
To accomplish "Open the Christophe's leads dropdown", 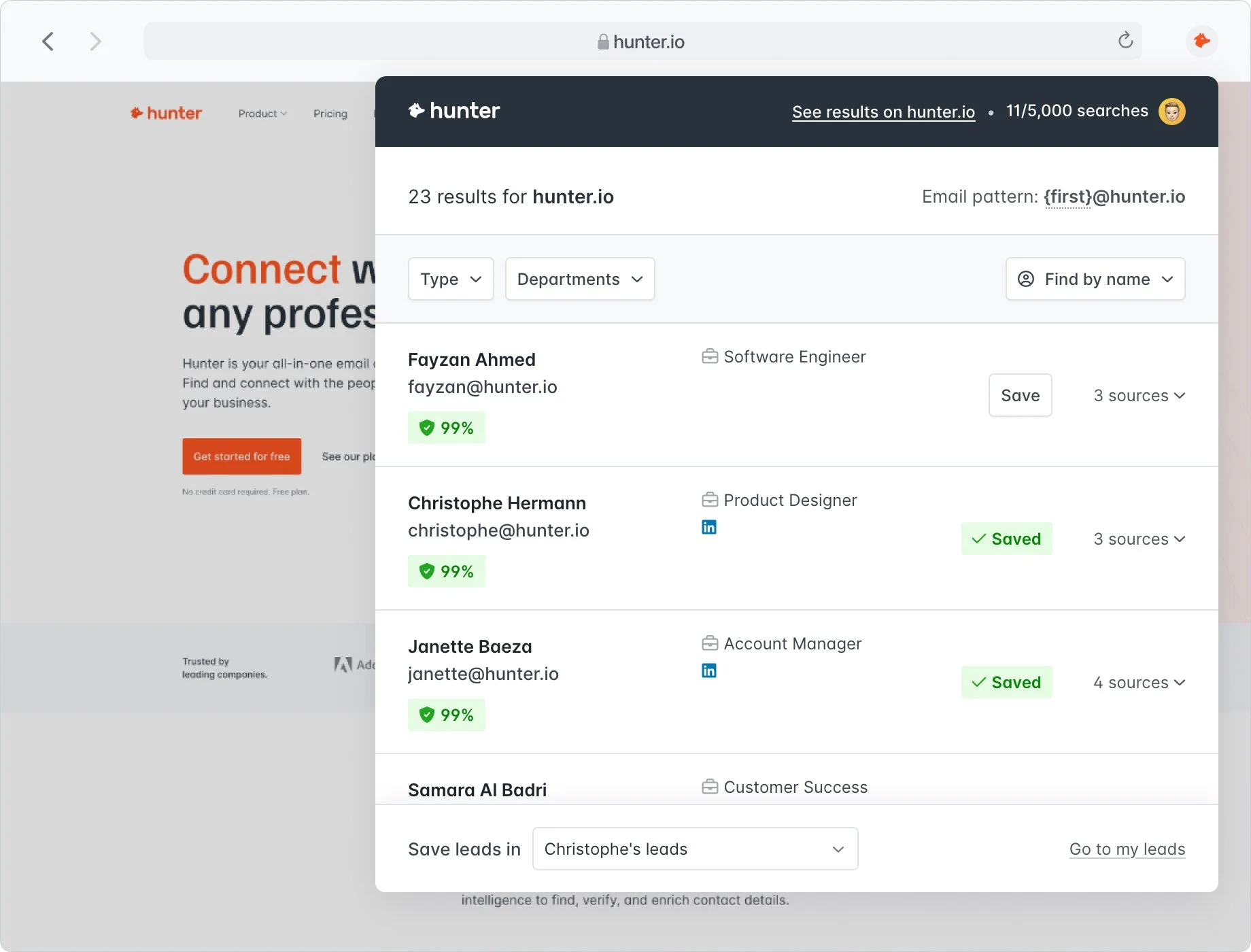I will [x=694, y=849].
